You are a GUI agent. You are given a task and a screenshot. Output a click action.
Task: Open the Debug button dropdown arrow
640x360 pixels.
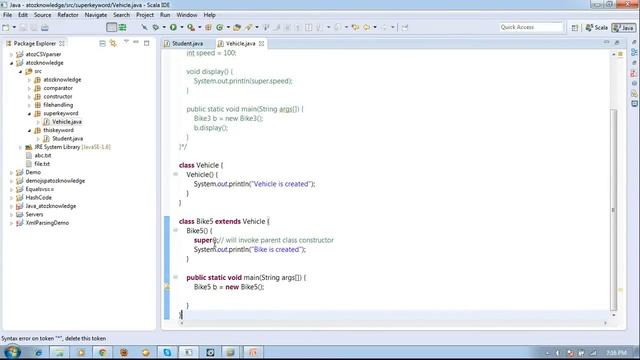click(x=164, y=27)
